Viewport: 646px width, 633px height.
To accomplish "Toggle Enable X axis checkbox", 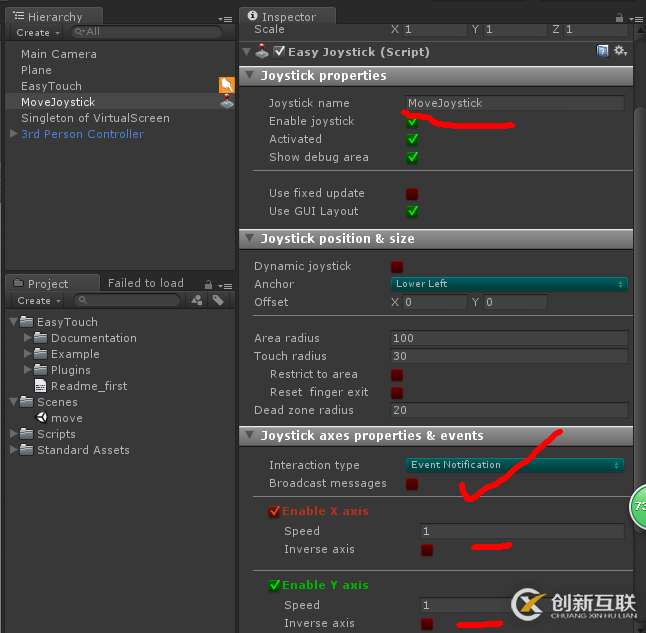I will tap(274, 511).
